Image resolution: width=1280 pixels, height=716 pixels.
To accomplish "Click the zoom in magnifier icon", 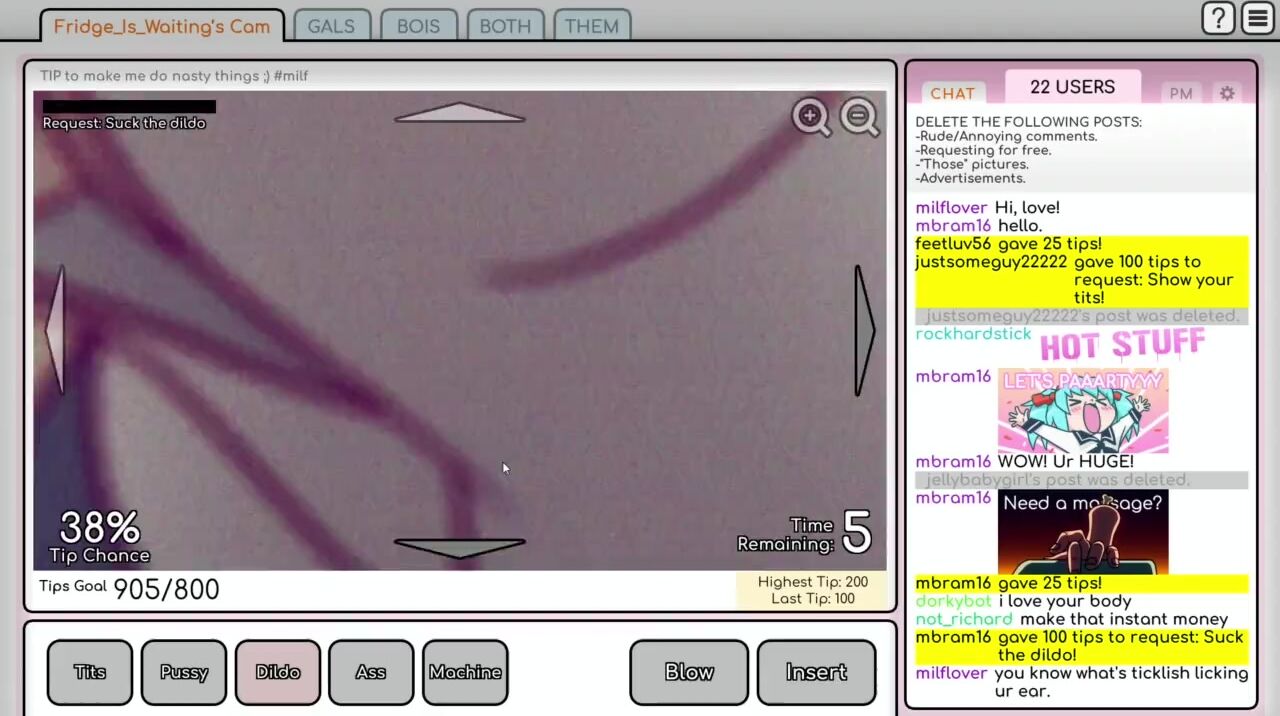I will pyautogui.click(x=810, y=117).
